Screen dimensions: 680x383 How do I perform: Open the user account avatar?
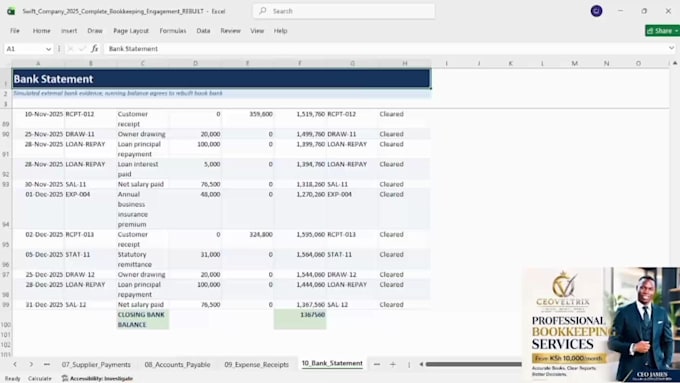(x=596, y=11)
